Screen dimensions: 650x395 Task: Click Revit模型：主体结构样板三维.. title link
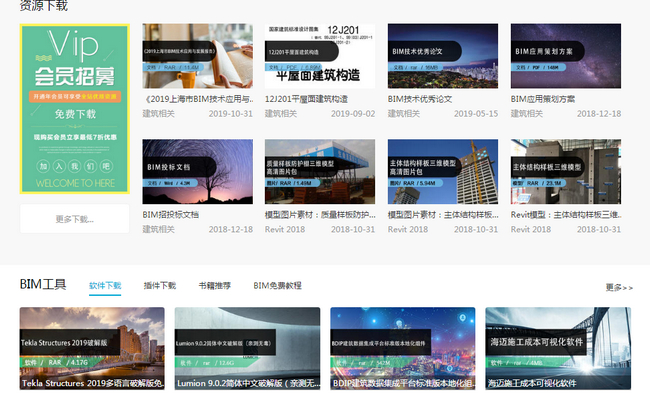coord(566,215)
